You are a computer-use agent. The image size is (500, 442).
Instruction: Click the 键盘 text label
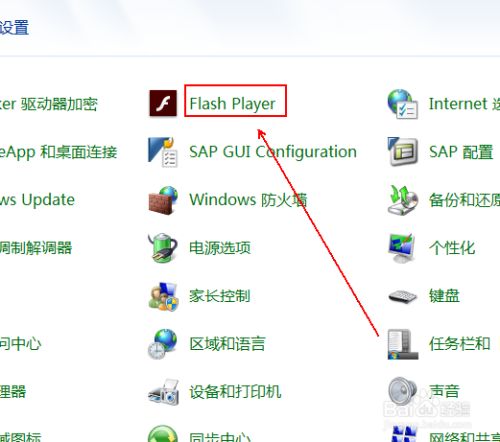pyautogui.click(x=444, y=296)
